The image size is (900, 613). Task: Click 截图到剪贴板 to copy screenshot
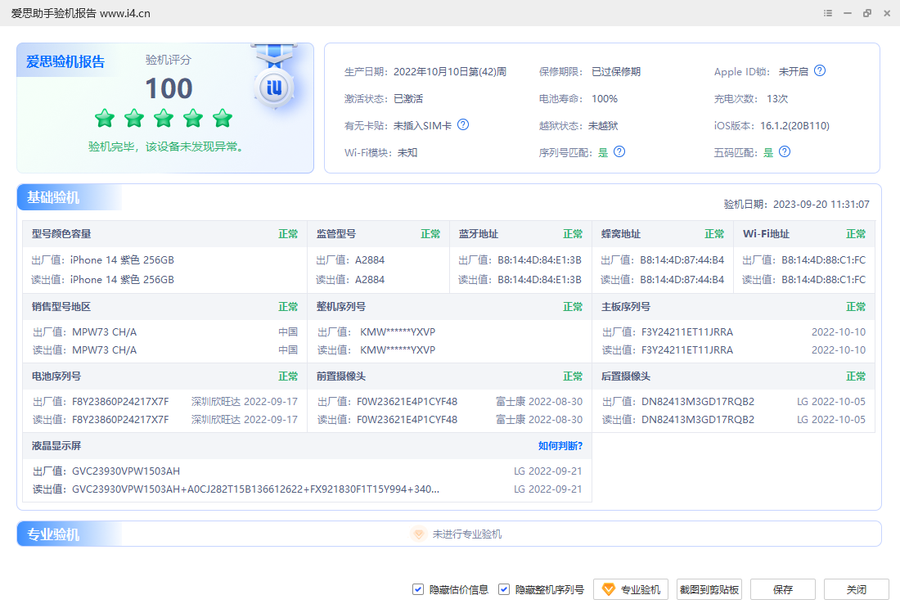709,589
